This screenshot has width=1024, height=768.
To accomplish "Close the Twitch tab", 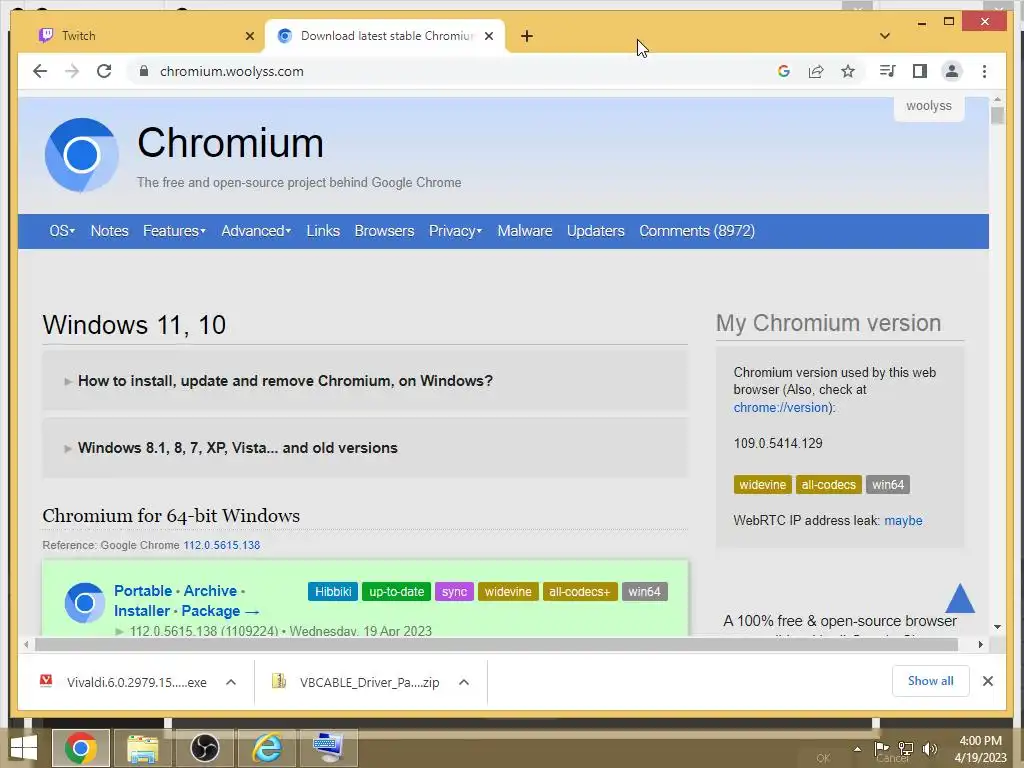I will click(x=249, y=36).
